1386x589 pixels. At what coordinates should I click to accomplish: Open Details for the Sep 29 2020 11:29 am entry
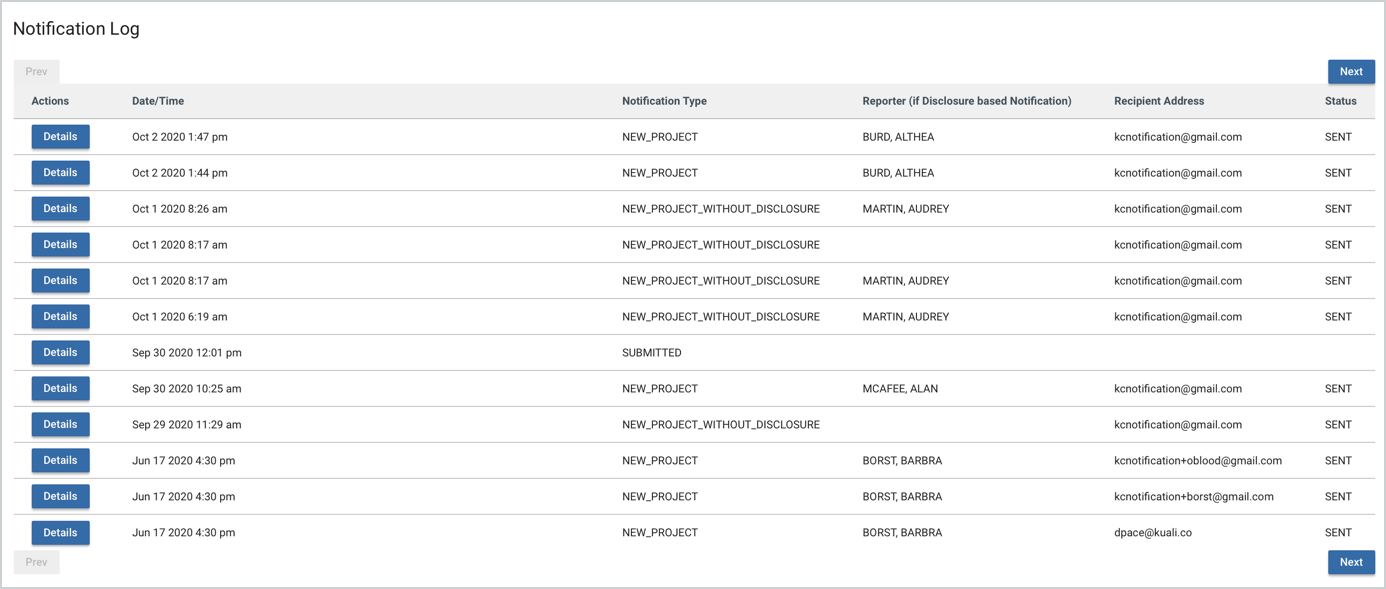(x=60, y=424)
